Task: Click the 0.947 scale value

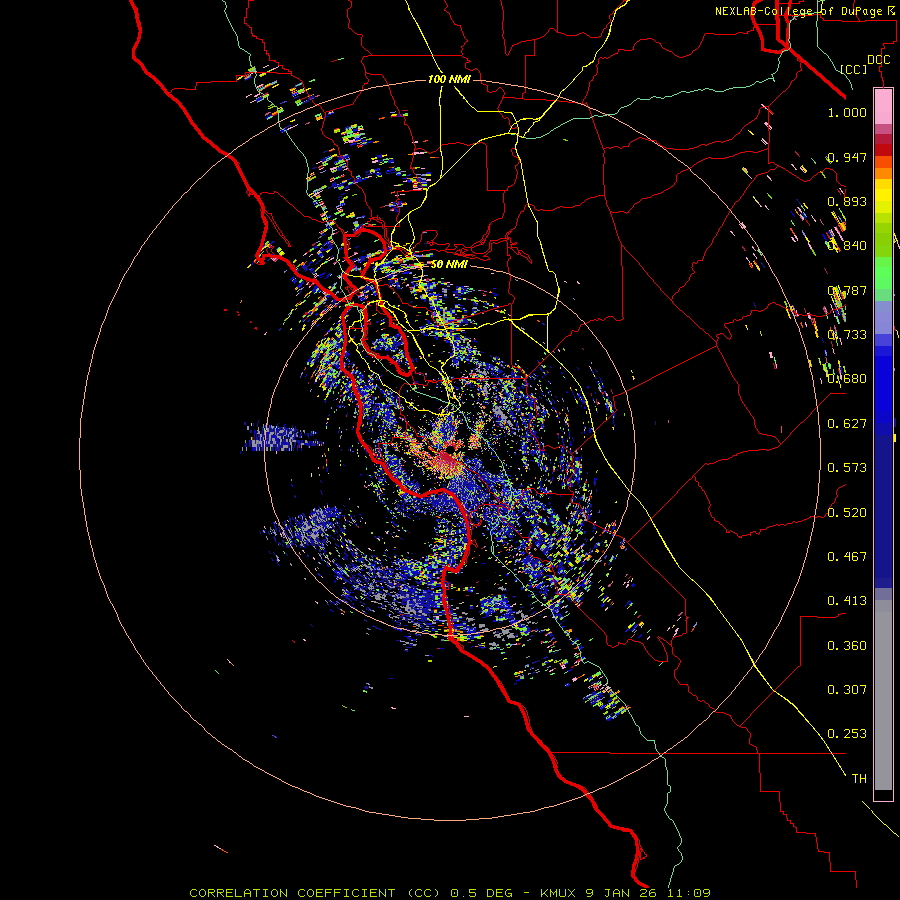Action: [847, 157]
